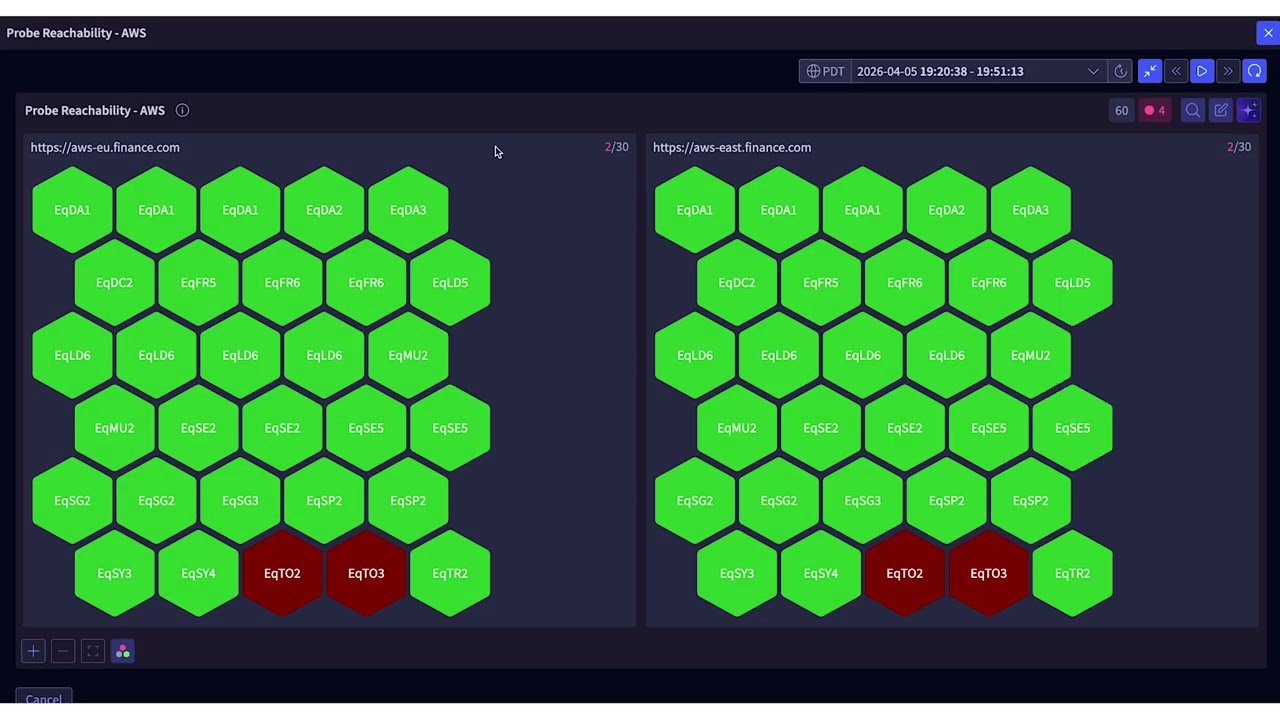Click the pink alert badge showing 4
Viewport: 1280px width, 720px height.
(x=1155, y=110)
